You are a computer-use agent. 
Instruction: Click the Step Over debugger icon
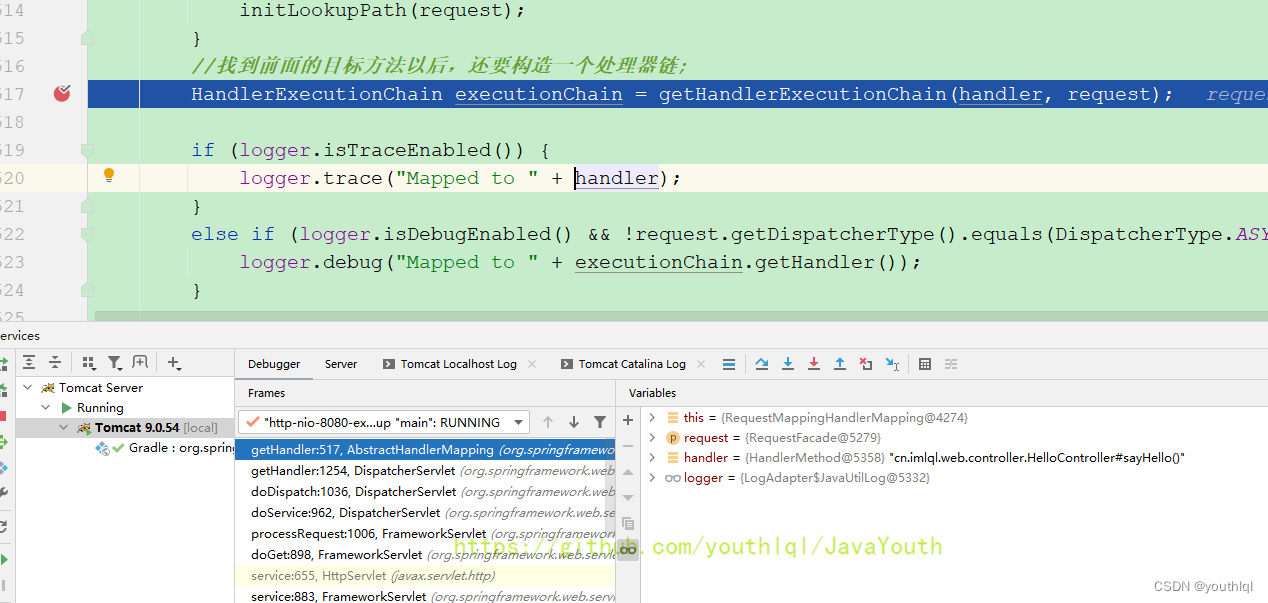762,364
